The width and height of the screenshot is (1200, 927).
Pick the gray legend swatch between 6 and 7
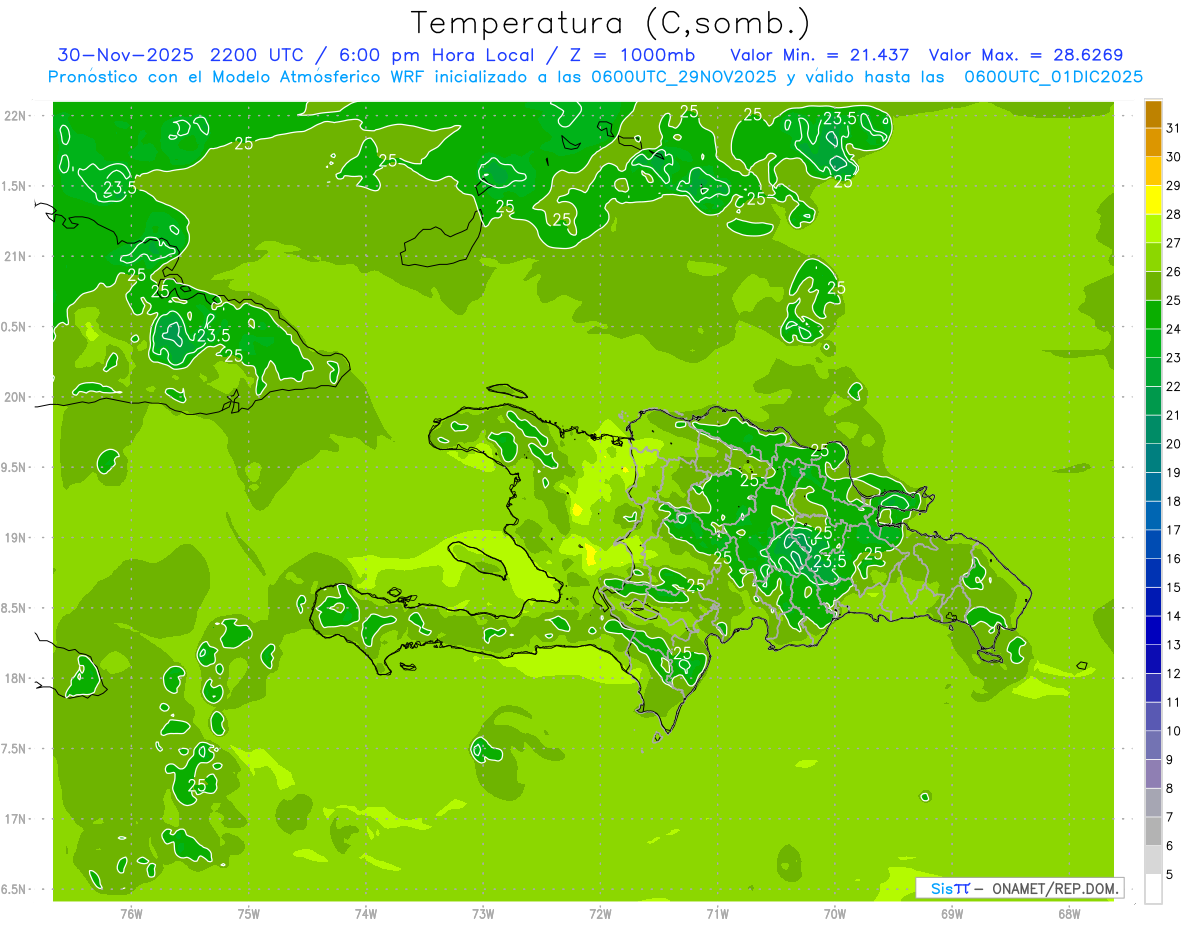[x=1153, y=831]
